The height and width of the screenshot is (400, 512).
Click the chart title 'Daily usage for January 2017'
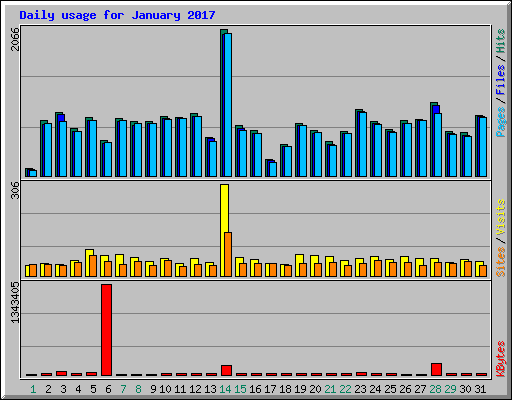point(117,15)
